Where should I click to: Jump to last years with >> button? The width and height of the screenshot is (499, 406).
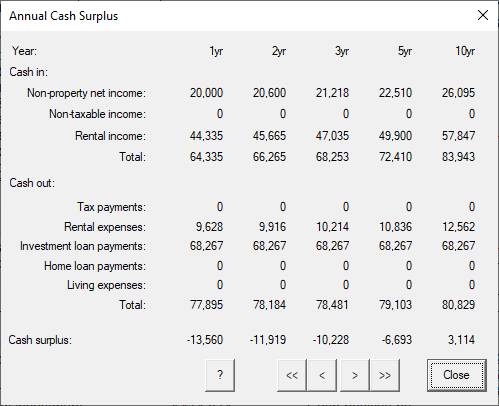click(x=385, y=375)
